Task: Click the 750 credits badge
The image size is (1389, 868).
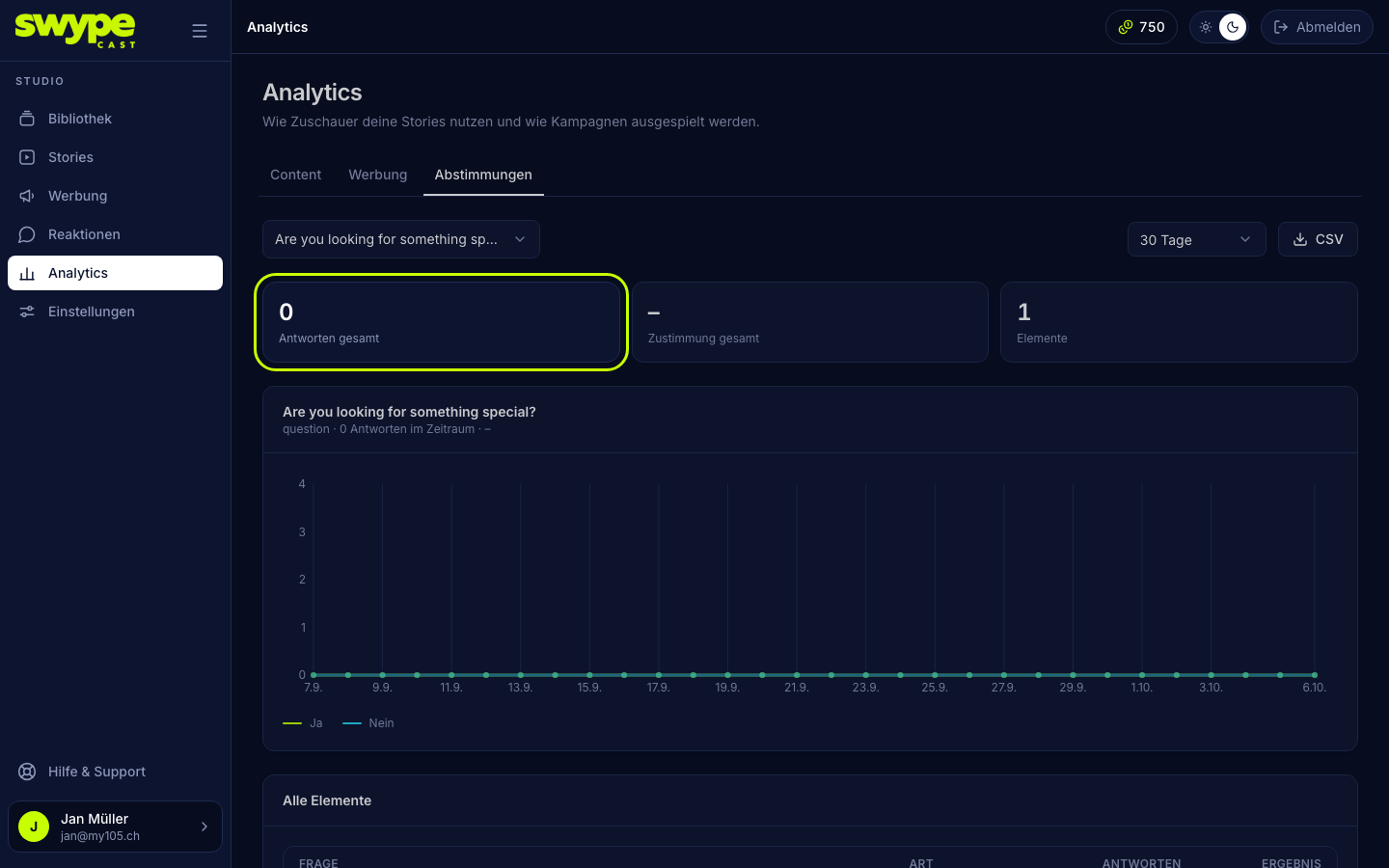Action: [1141, 27]
